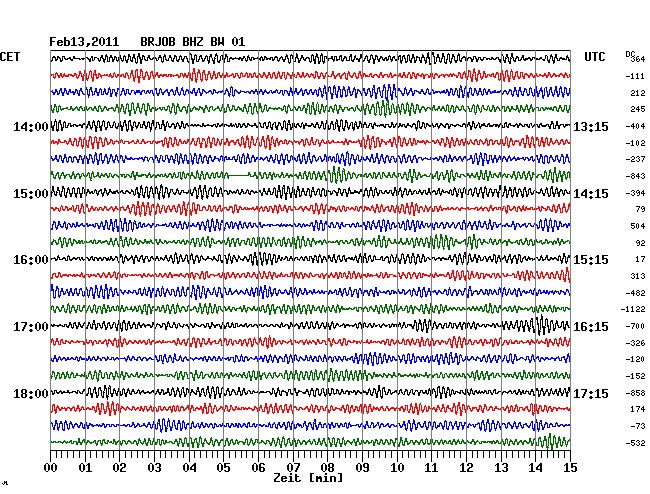650x494 pixels.
Task: Click the Zeit [min] axis title
Action: (308, 478)
